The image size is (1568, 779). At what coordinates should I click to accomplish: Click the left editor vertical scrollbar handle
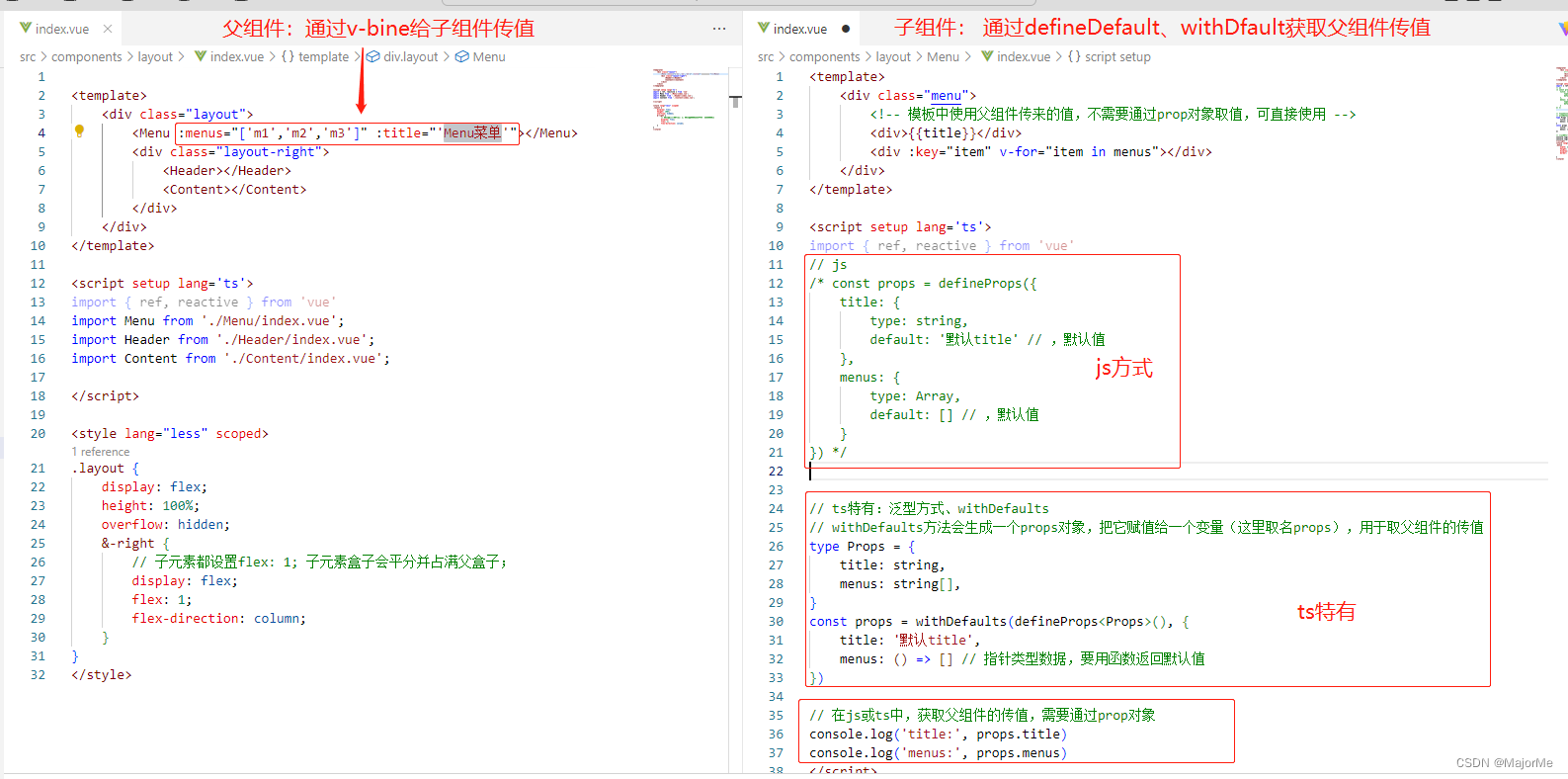tap(736, 102)
